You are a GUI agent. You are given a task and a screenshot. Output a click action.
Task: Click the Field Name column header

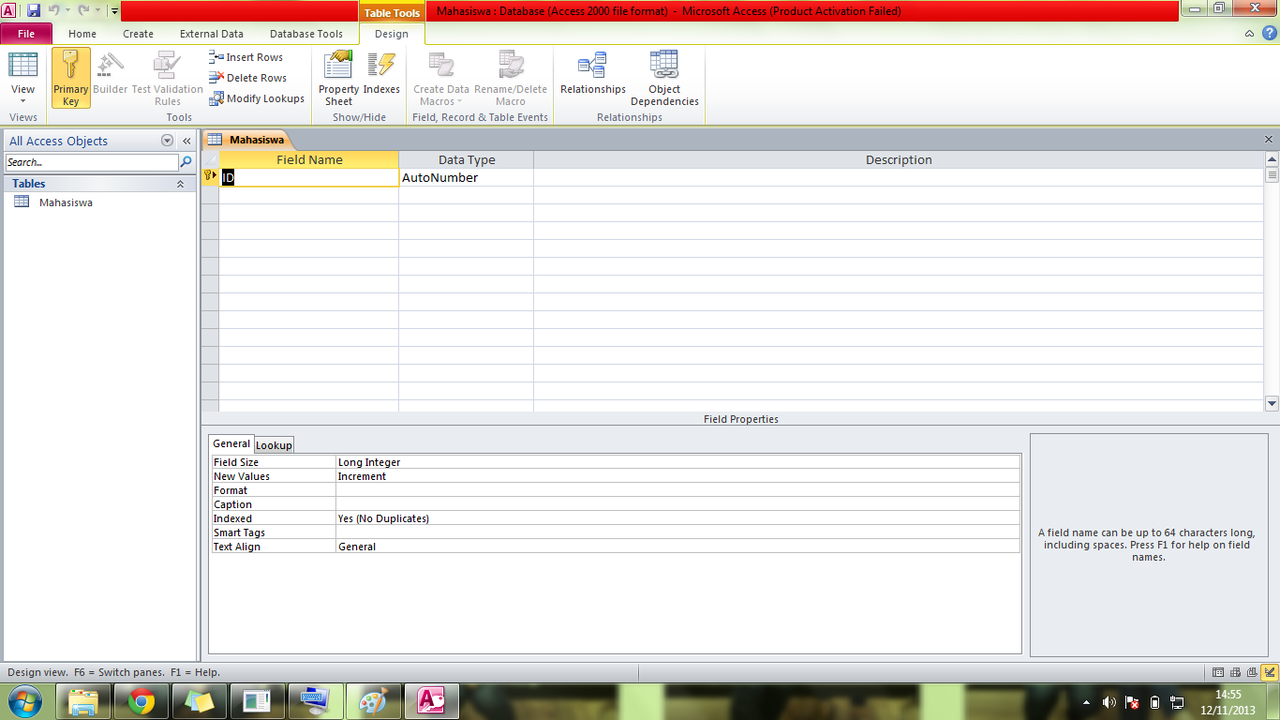[309, 160]
